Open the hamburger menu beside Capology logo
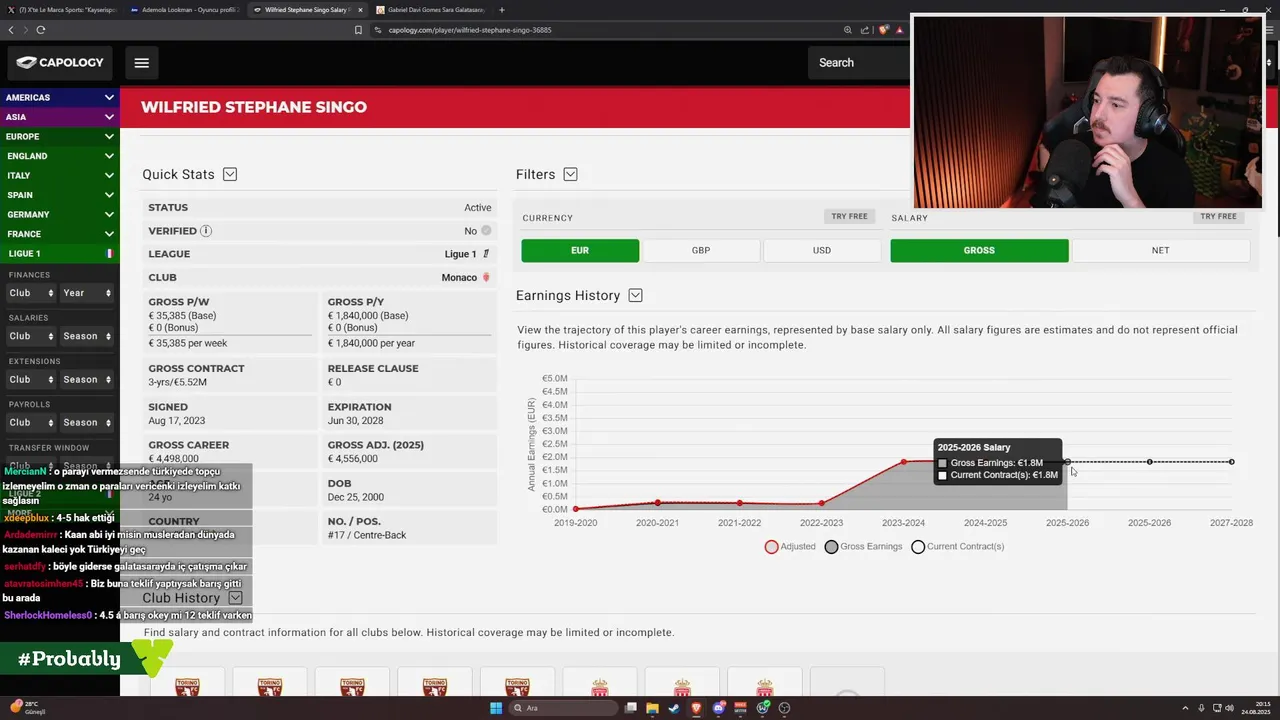Screen dimensions: 1280x720 142,63
